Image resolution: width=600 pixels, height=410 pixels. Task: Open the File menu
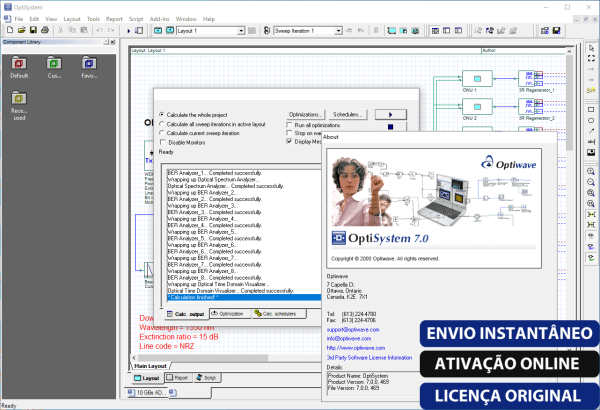[19, 19]
